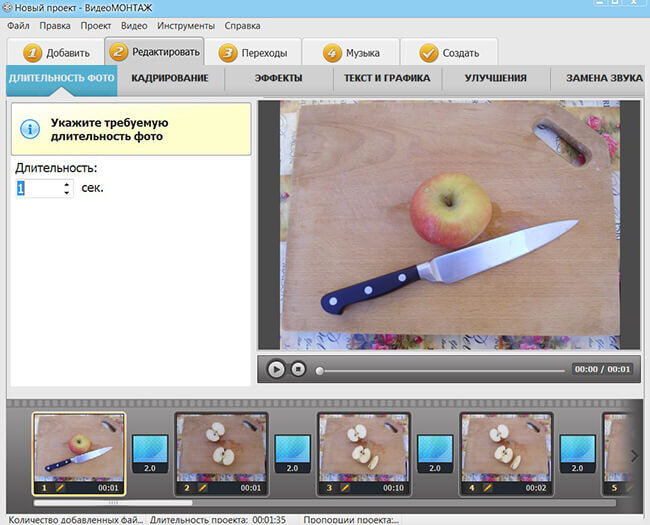Go to step 1 Добавить tab
Image resolution: width=650 pixels, height=525 pixels.
click(x=56, y=53)
